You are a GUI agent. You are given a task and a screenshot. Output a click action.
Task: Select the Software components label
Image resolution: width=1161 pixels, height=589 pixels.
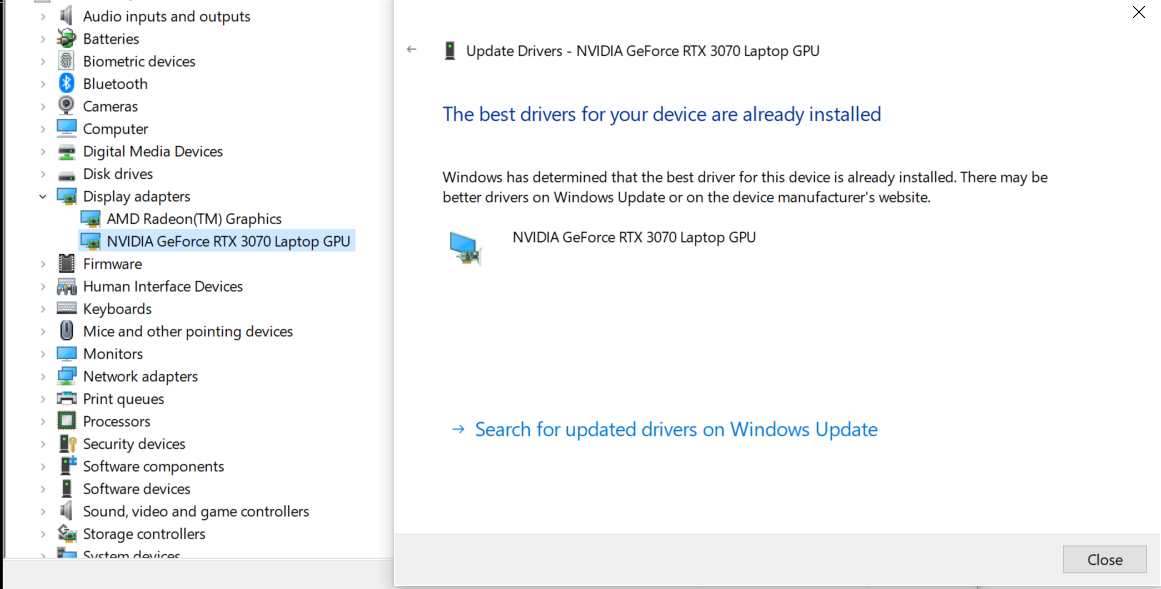tap(153, 466)
